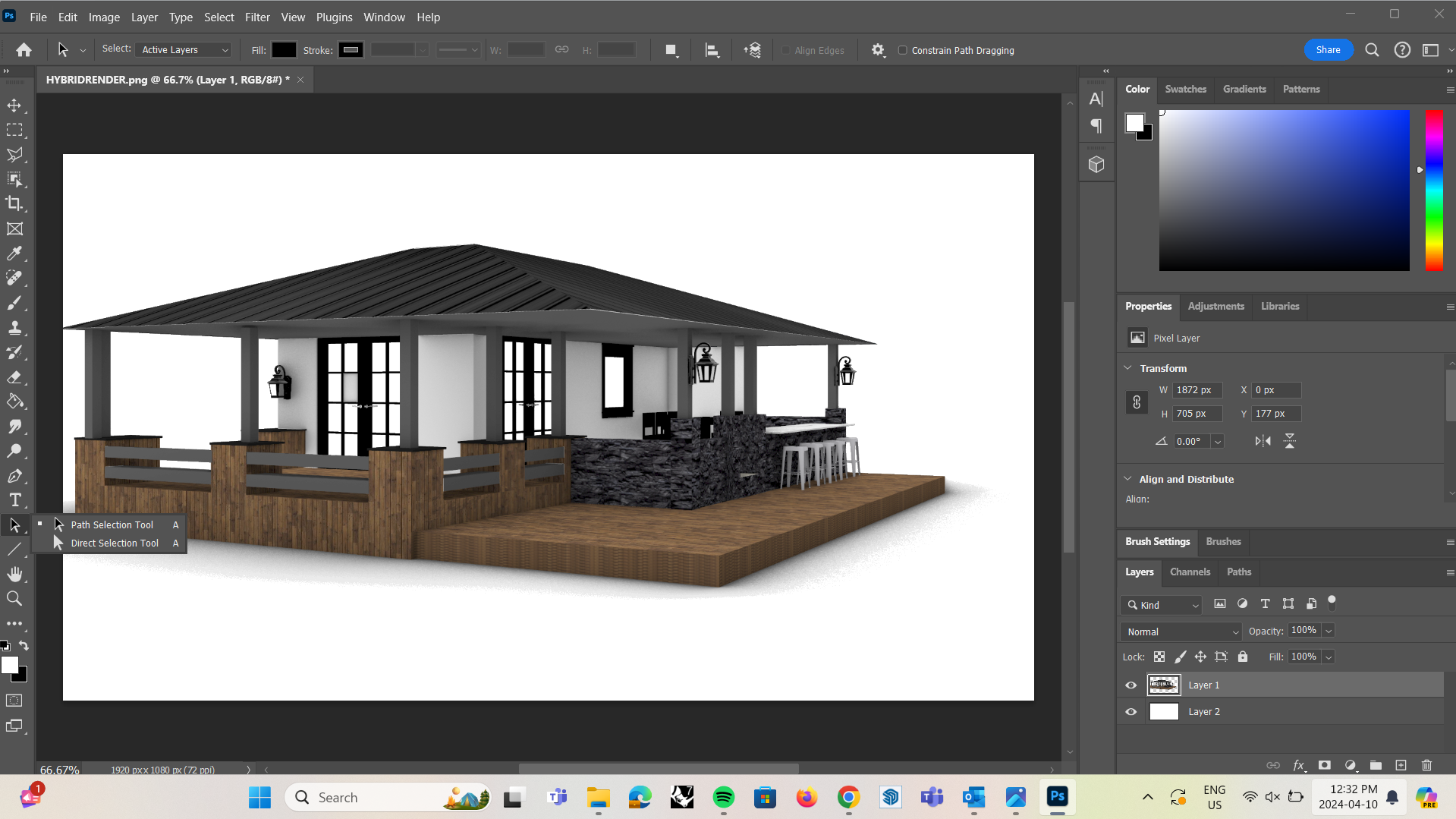Image resolution: width=1456 pixels, height=819 pixels.
Task: Switch to the Adjustments tab
Action: tap(1215, 306)
